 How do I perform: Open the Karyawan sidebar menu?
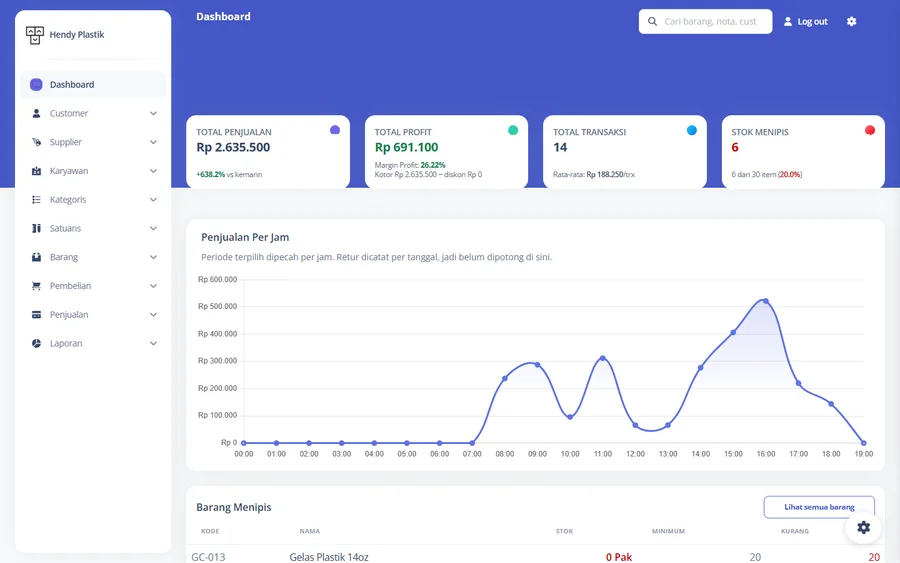pyautogui.click(x=93, y=170)
